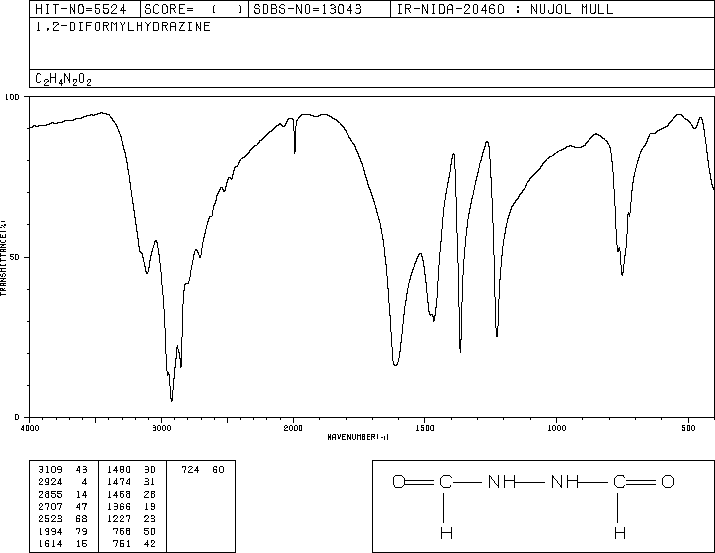The height and width of the screenshot is (553, 715).
Task: Select peak table entry 2924
Action: tap(50, 482)
